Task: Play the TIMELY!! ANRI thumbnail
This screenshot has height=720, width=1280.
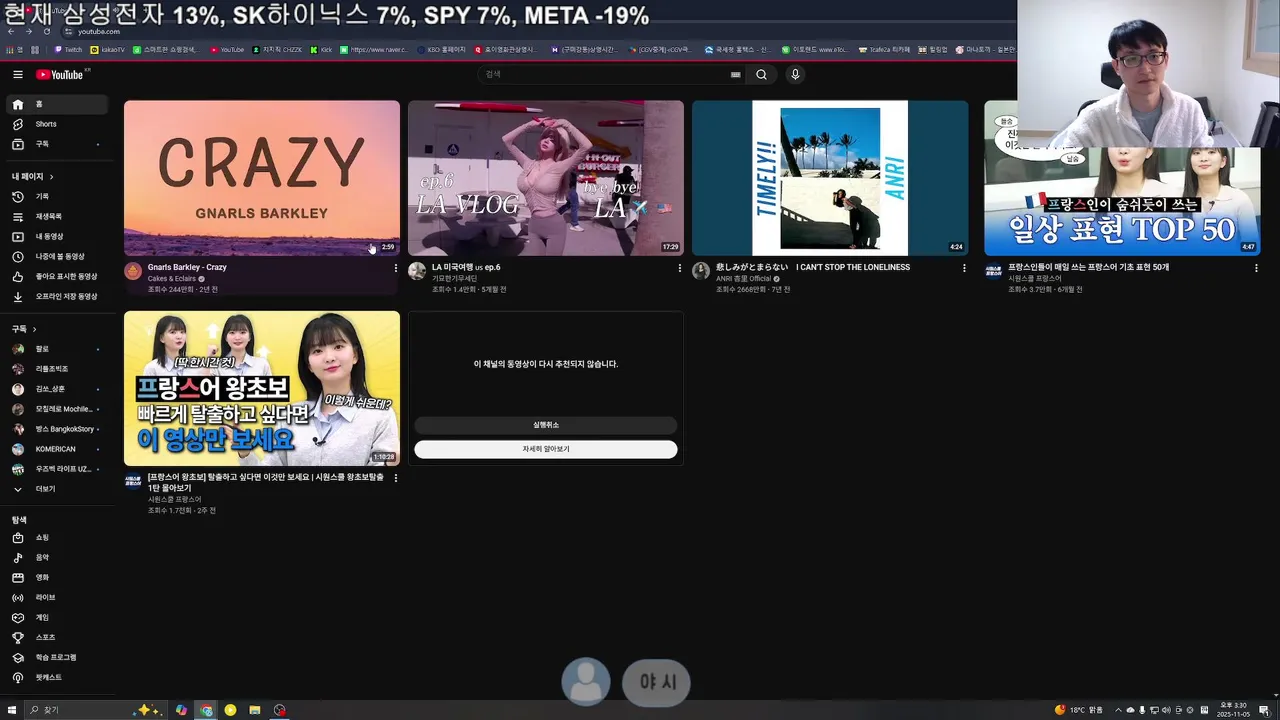Action: point(830,178)
